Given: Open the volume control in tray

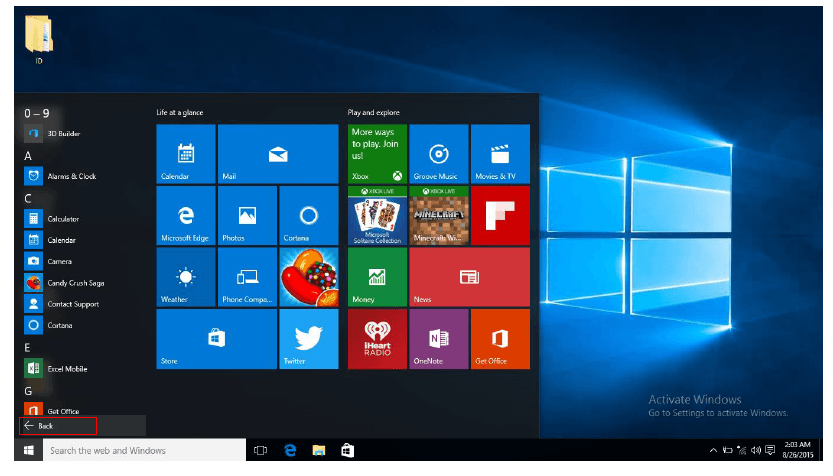Looking at the screenshot, I should tap(756, 450).
